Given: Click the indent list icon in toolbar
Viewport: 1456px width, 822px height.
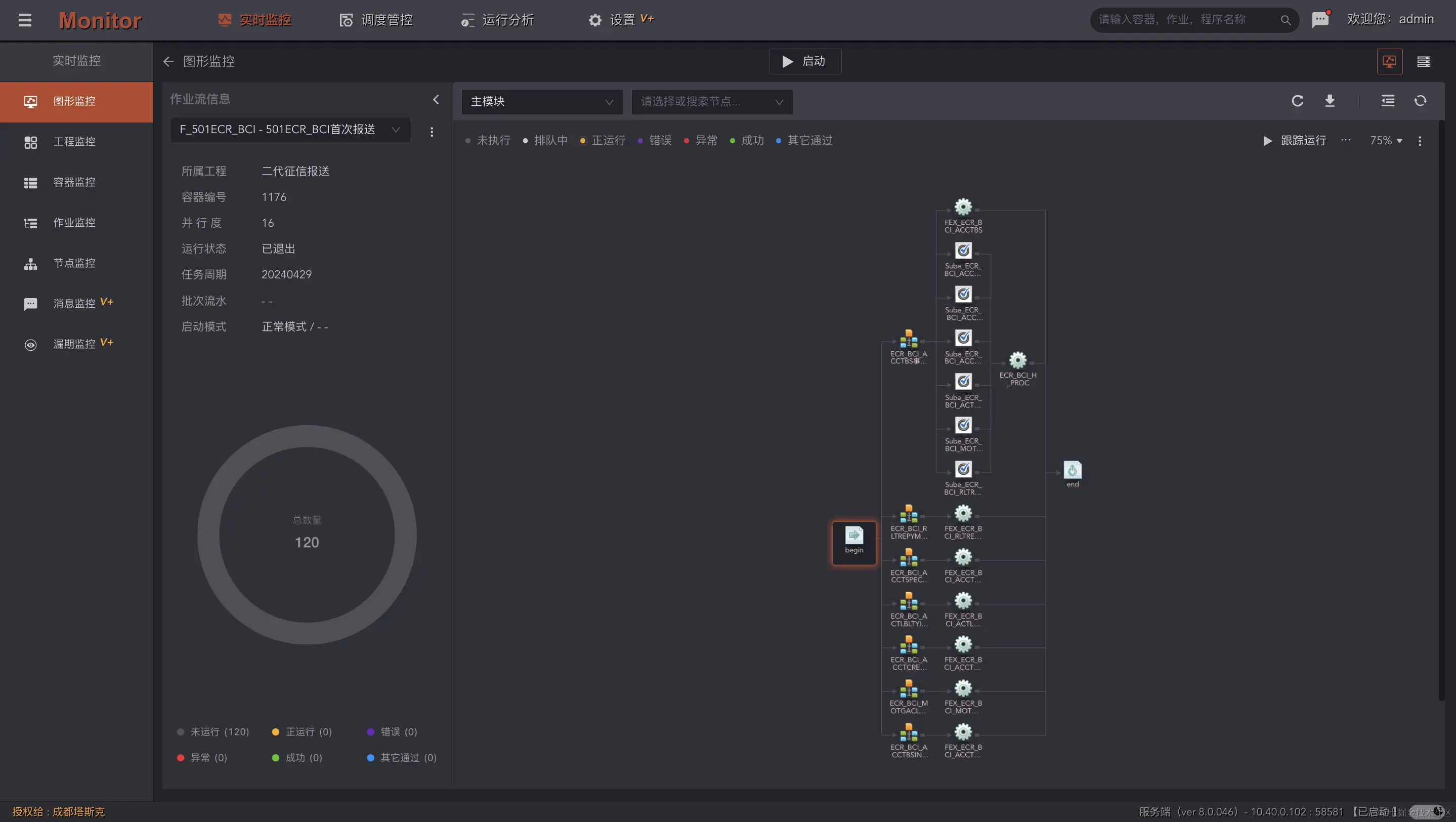Looking at the screenshot, I should coord(1388,101).
